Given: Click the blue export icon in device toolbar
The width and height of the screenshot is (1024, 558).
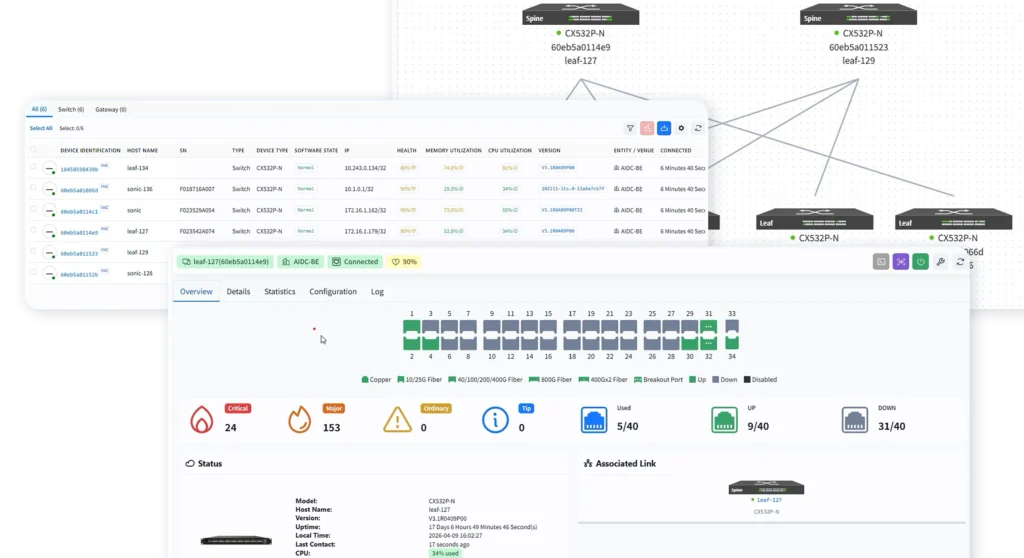Looking at the screenshot, I should (x=664, y=129).
